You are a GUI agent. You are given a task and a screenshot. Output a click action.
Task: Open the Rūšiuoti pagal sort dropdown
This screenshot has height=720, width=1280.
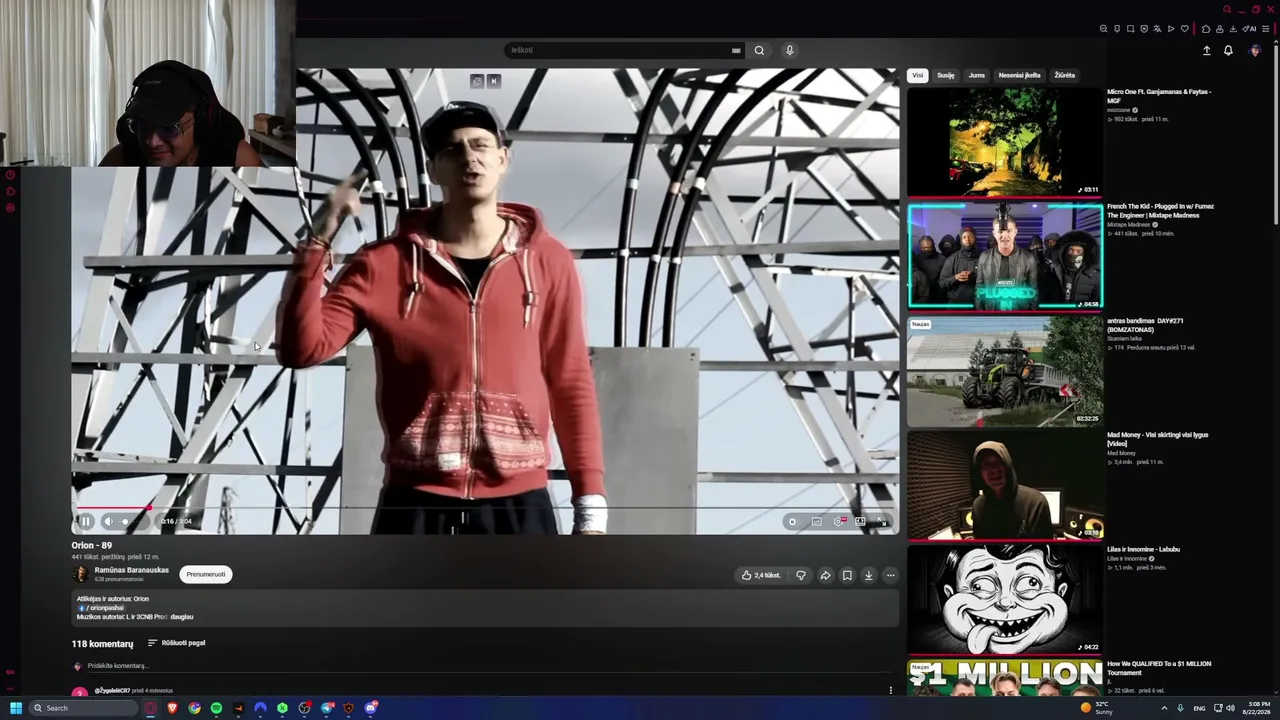click(176, 643)
